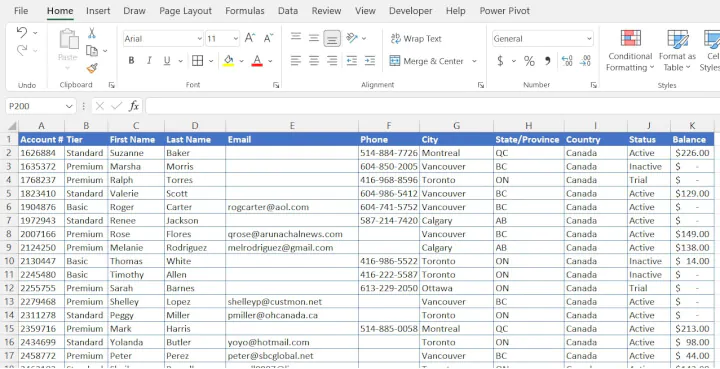Screen dimensions: 720x369
Task: Expand the fill color dropdown arrow
Action: (241, 61)
